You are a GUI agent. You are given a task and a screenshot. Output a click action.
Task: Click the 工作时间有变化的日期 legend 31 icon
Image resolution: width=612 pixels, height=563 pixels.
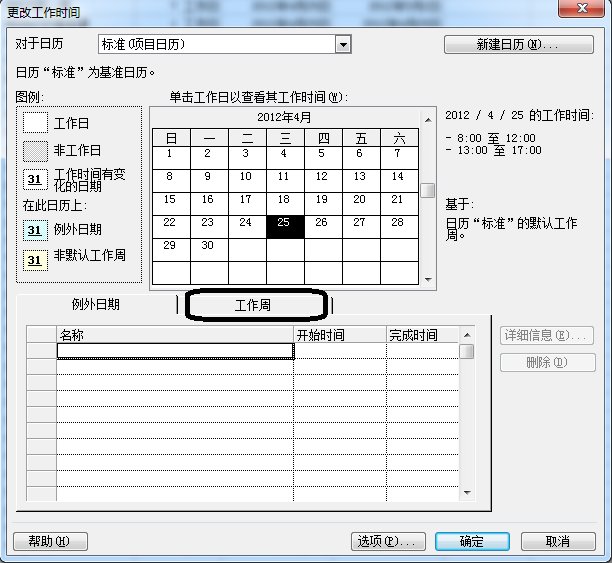[36, 179]
